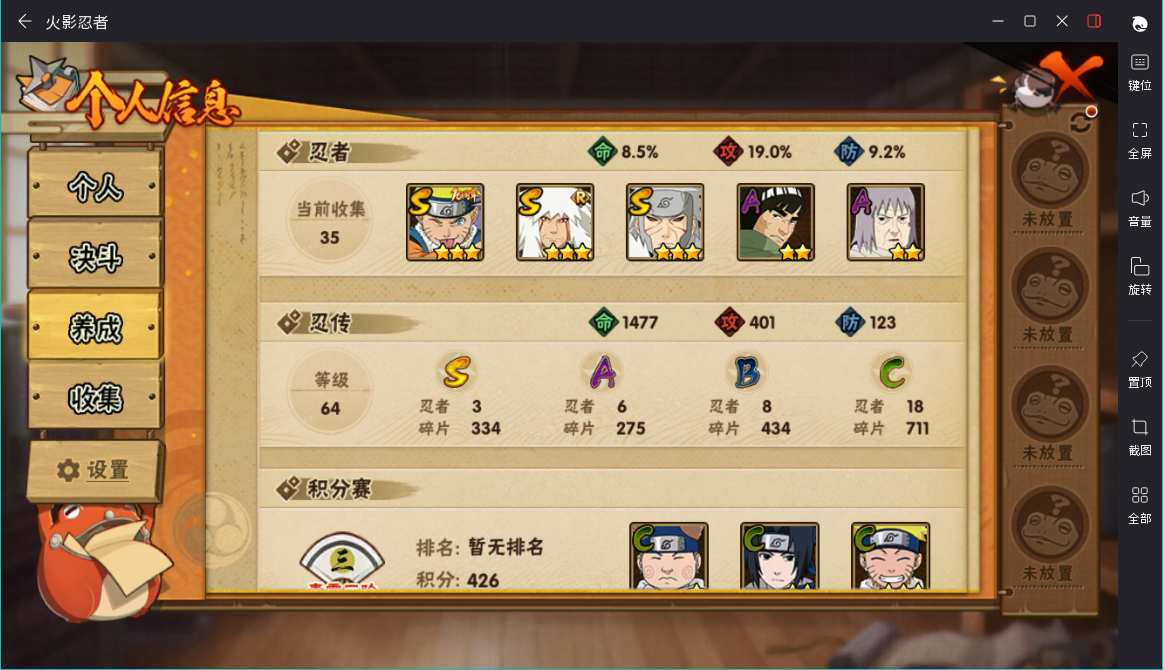Viewport: 1163px width, 670px height.
Task: Expand the 全部 all tools menu
Action: [x=1139, y=505]
